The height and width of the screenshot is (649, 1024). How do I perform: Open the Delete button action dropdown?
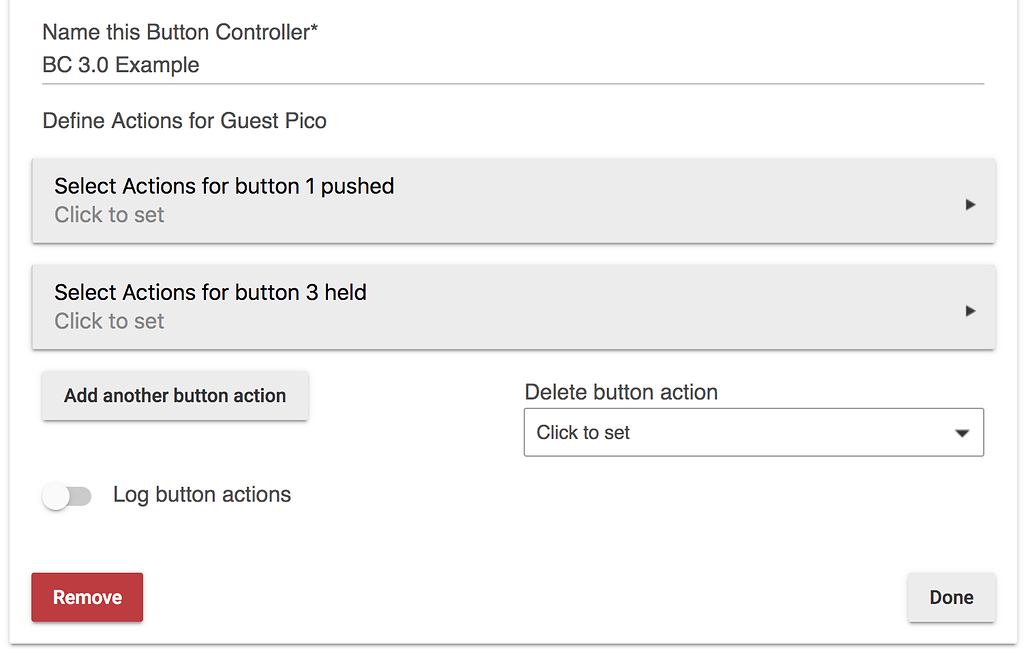pos(754,432)
